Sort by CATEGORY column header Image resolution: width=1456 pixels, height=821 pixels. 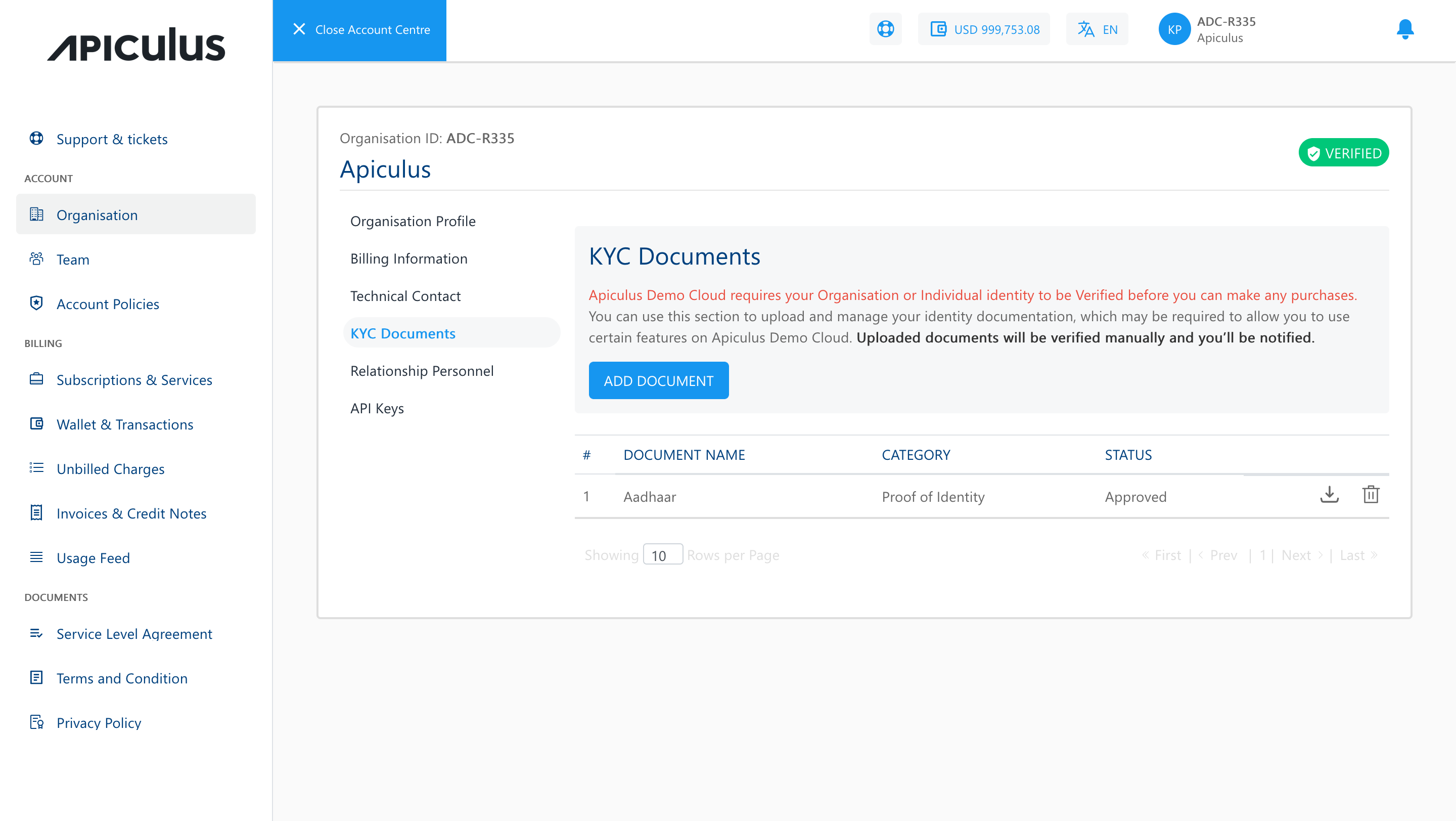916,455
